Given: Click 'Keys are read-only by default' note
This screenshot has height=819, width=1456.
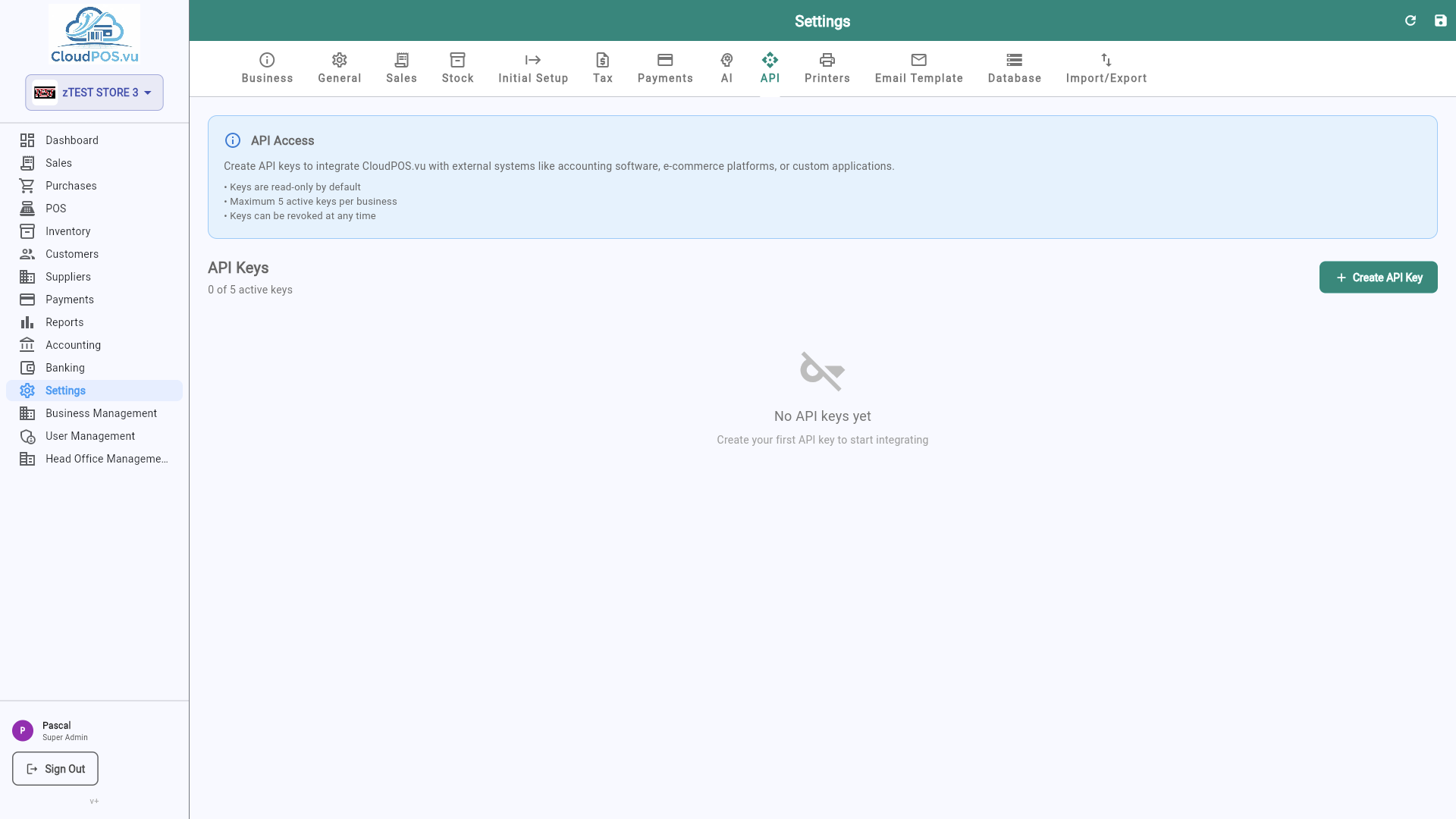Looking at the screenshot, I should 292,187.
